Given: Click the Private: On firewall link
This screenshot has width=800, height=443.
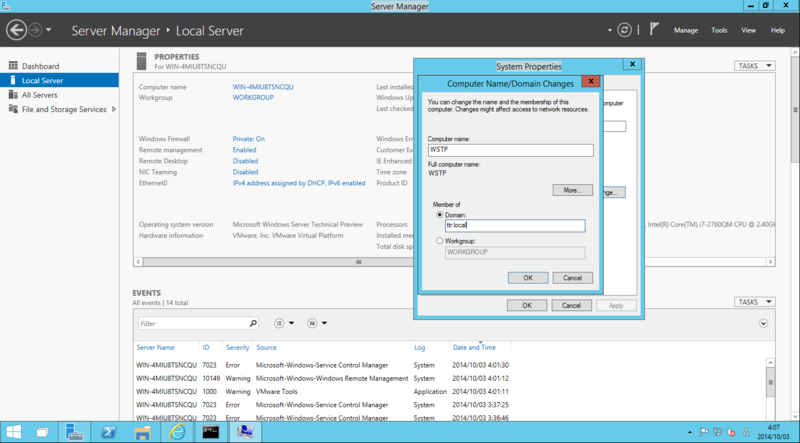Looking at the screenshot, I should [x=248, y=139].
